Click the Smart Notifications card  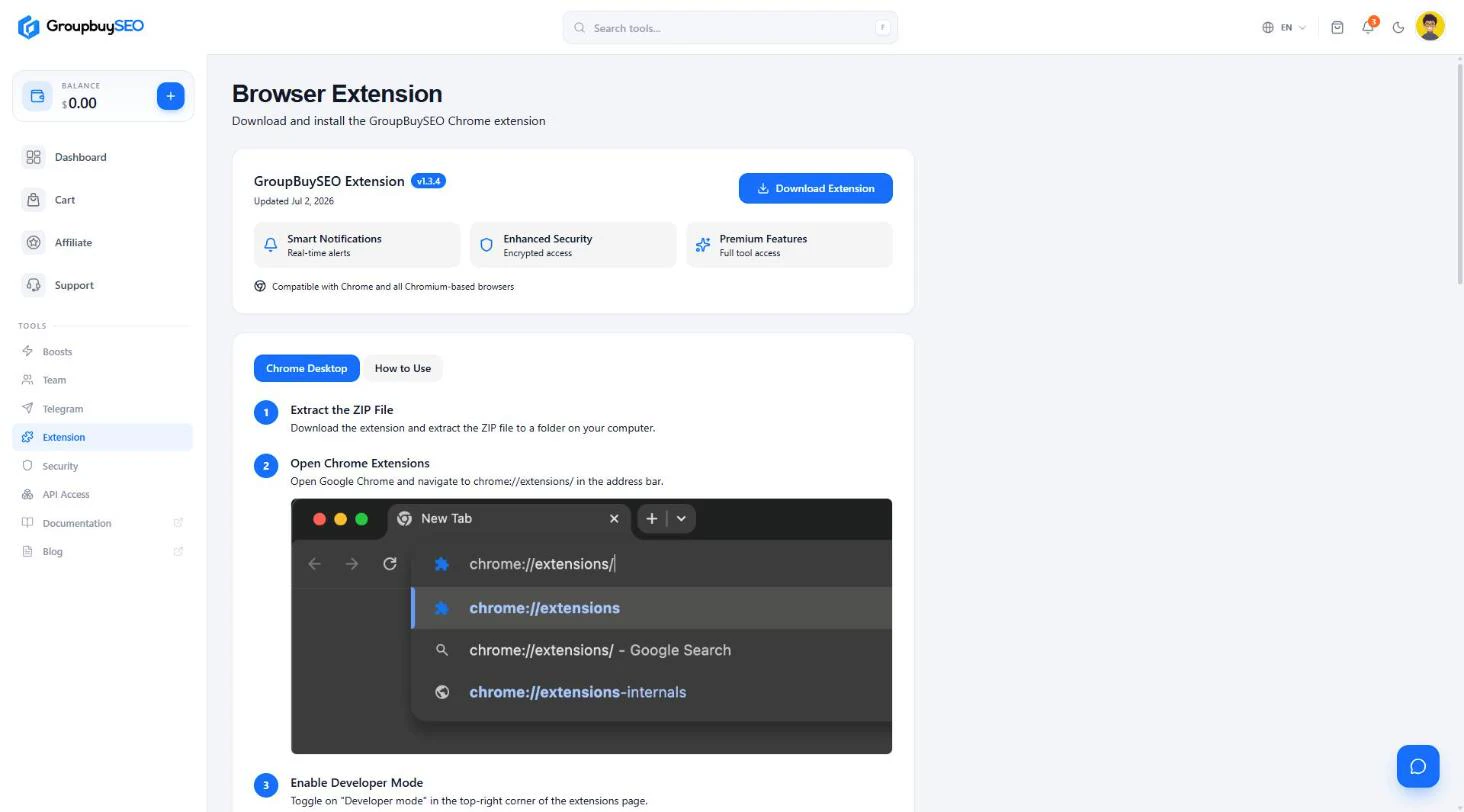[357, 245]
